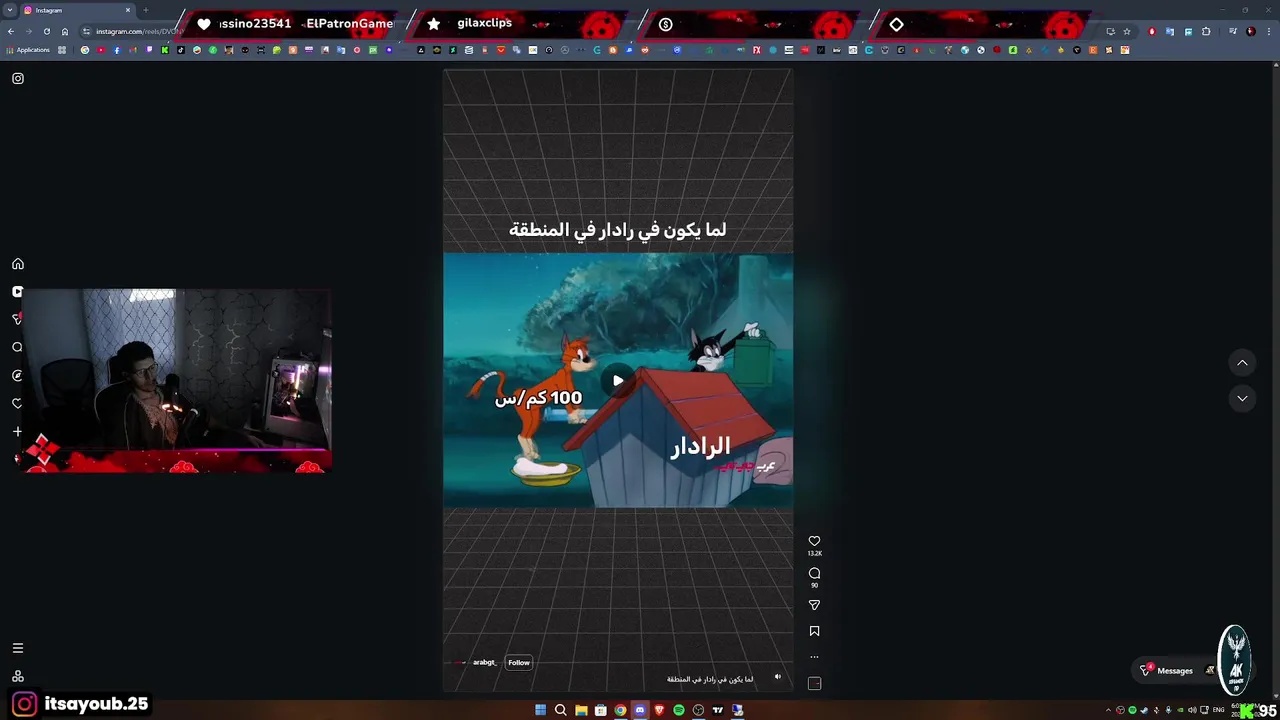Save the reel with the bookmark icon
This screenshot has height=720, width=1280.
pyautogui.click(x=814, y=631)
